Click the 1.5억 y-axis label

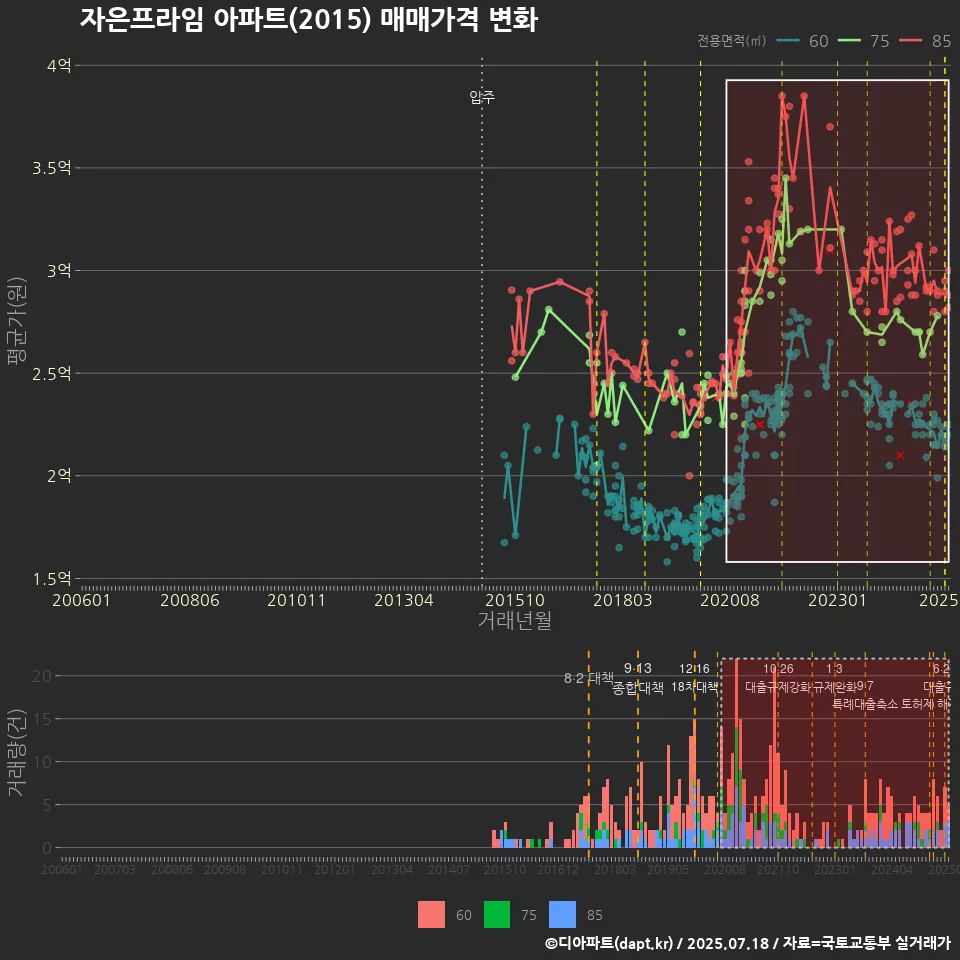coord(52,579)
